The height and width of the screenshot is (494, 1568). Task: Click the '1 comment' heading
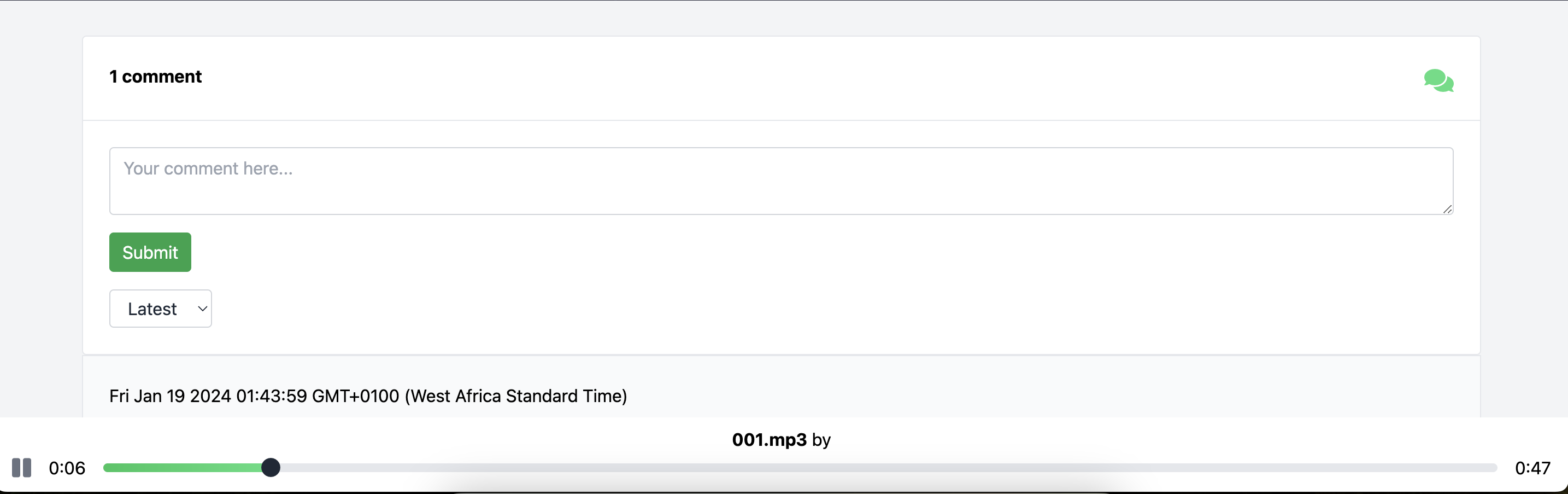click(x=155, y=77)
